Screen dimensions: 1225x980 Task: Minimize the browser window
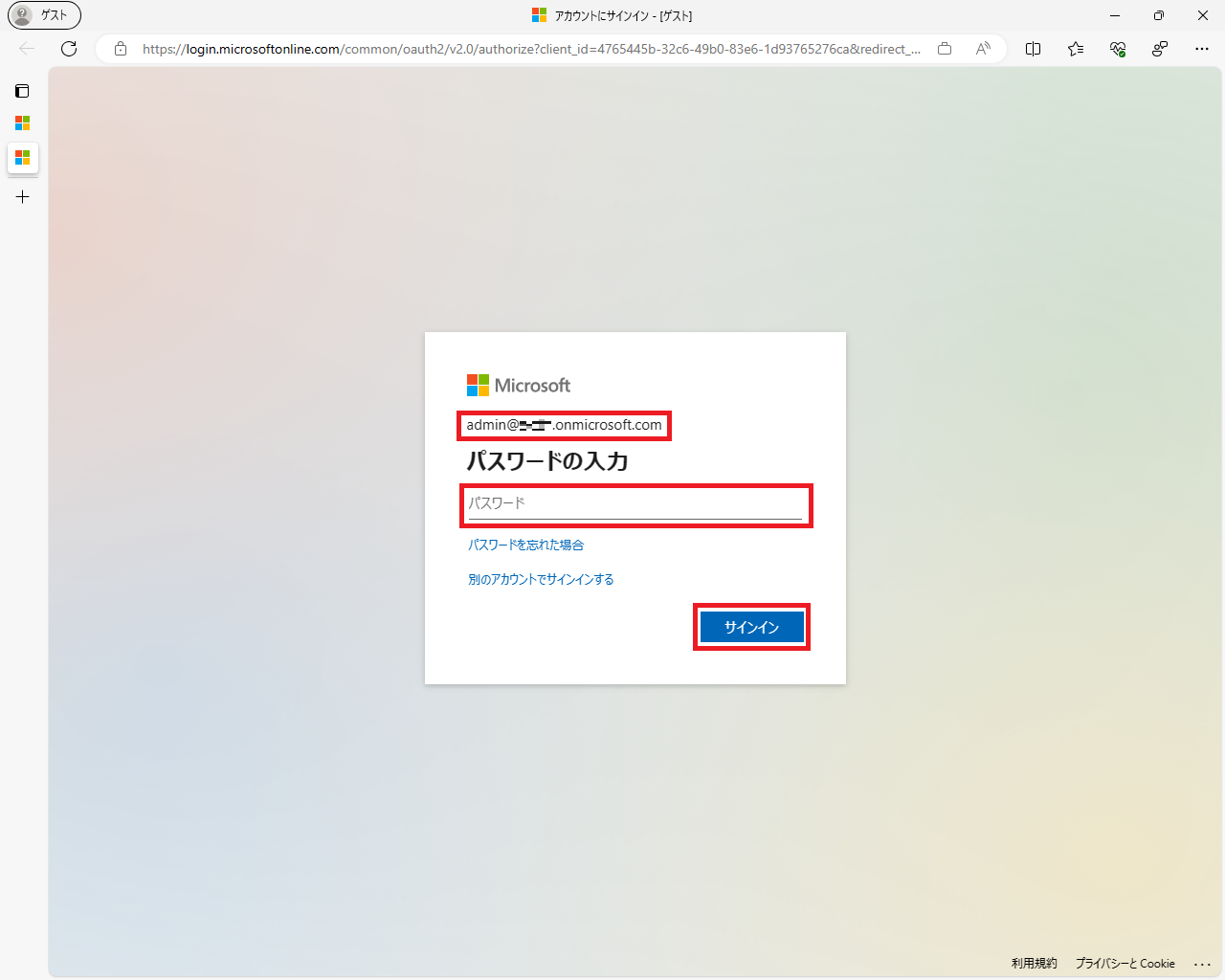(x=1115, y=15)
